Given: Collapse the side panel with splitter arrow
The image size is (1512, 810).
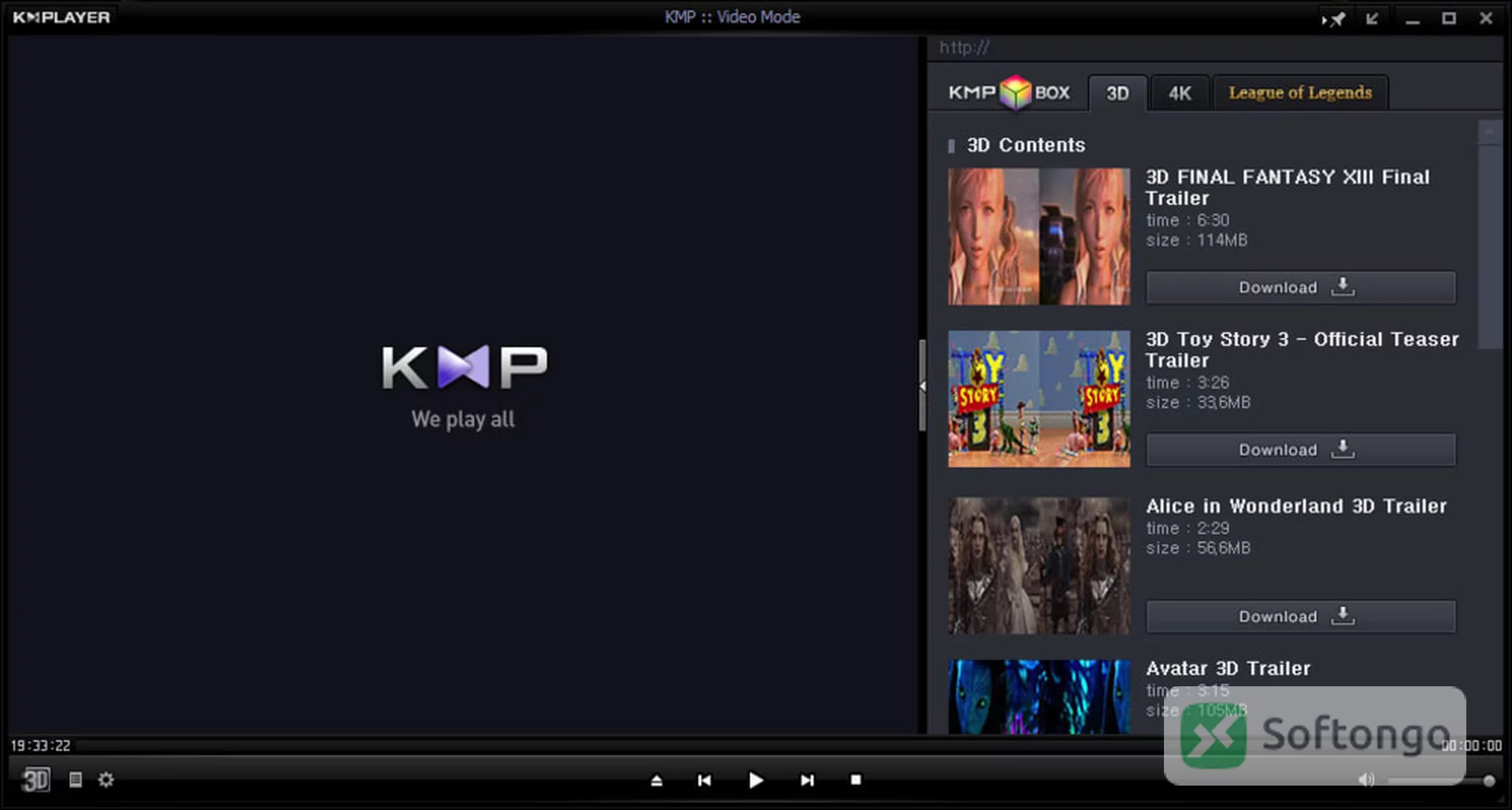Looking at the screenshot, I should [x=922, y=386].
